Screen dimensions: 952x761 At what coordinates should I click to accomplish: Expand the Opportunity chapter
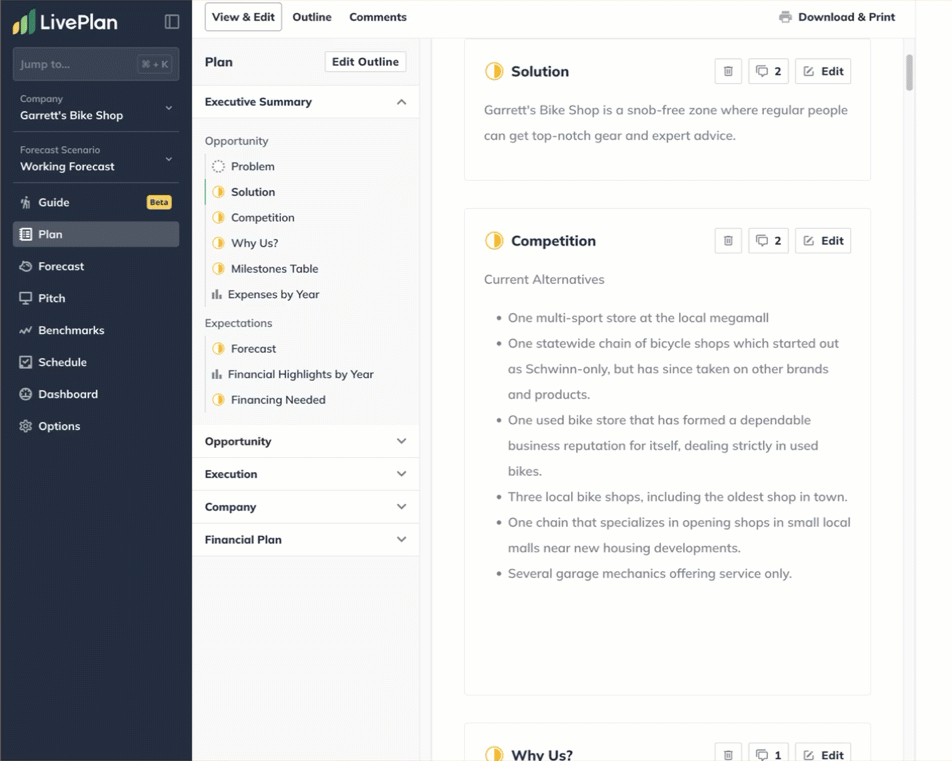click(401, 441)
